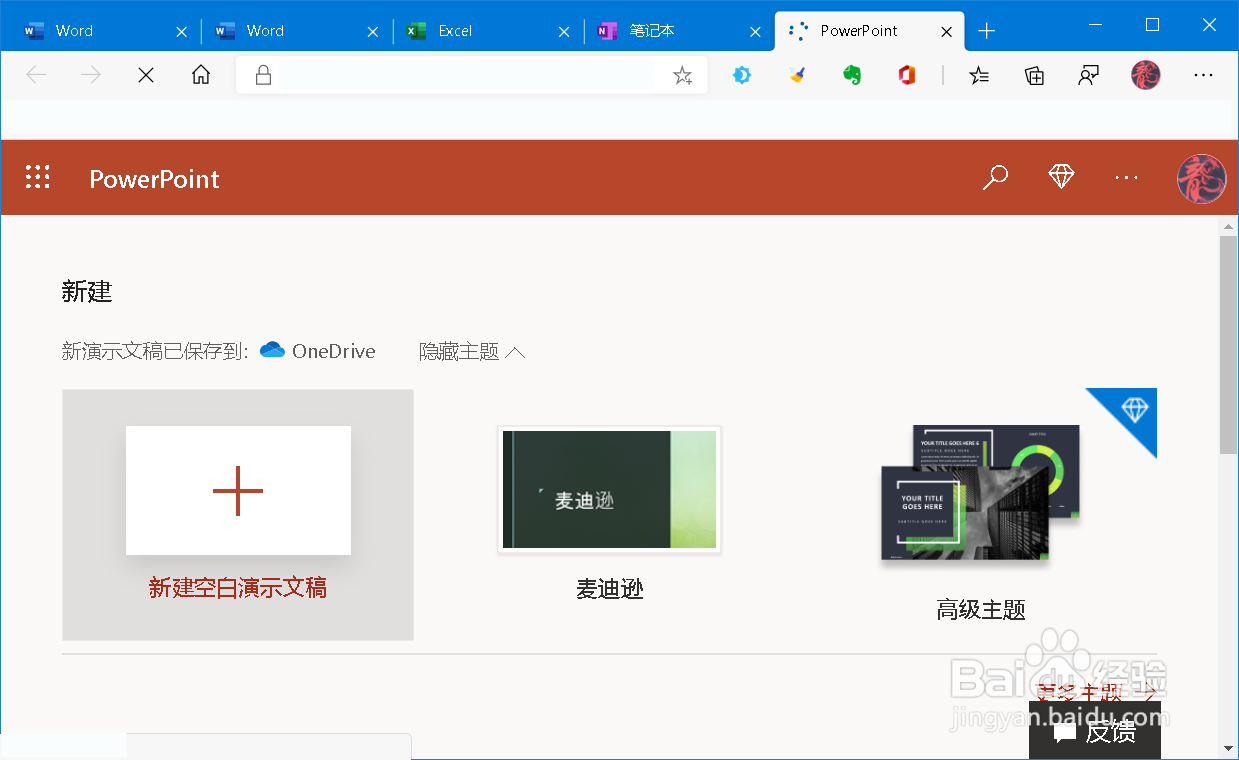Click the OneDrive cloud icon
This screenshot has width=1239, height=760.
pyautogui.click(x=272, y=350)
